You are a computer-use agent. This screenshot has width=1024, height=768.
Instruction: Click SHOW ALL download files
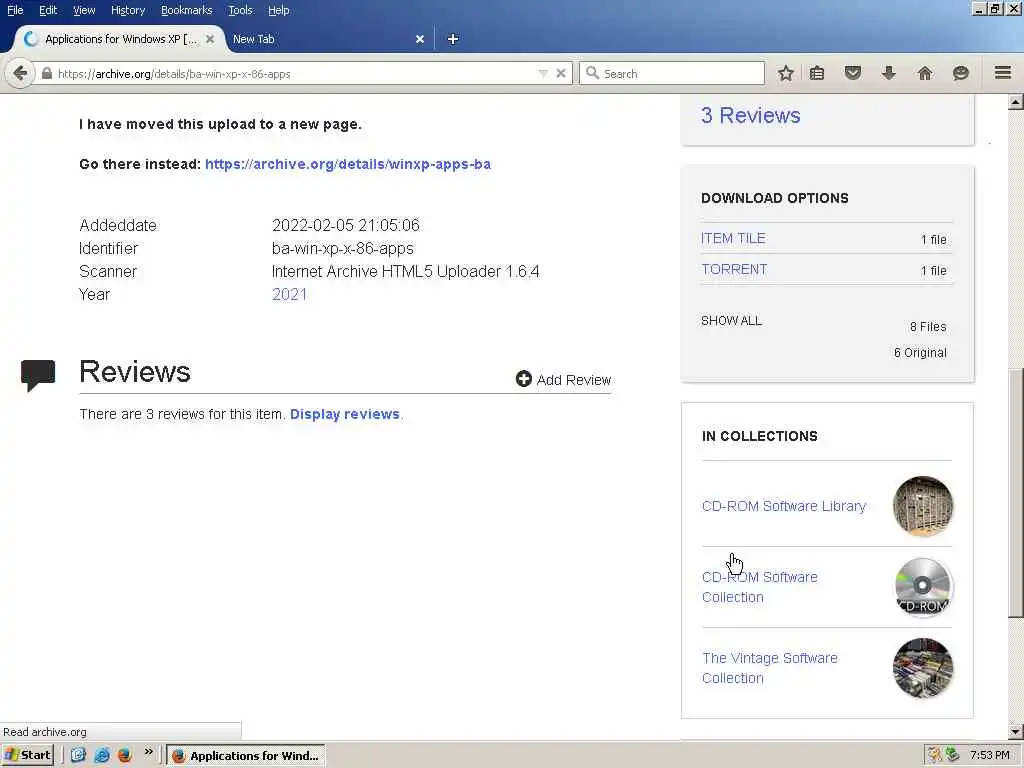click(731, 321)
